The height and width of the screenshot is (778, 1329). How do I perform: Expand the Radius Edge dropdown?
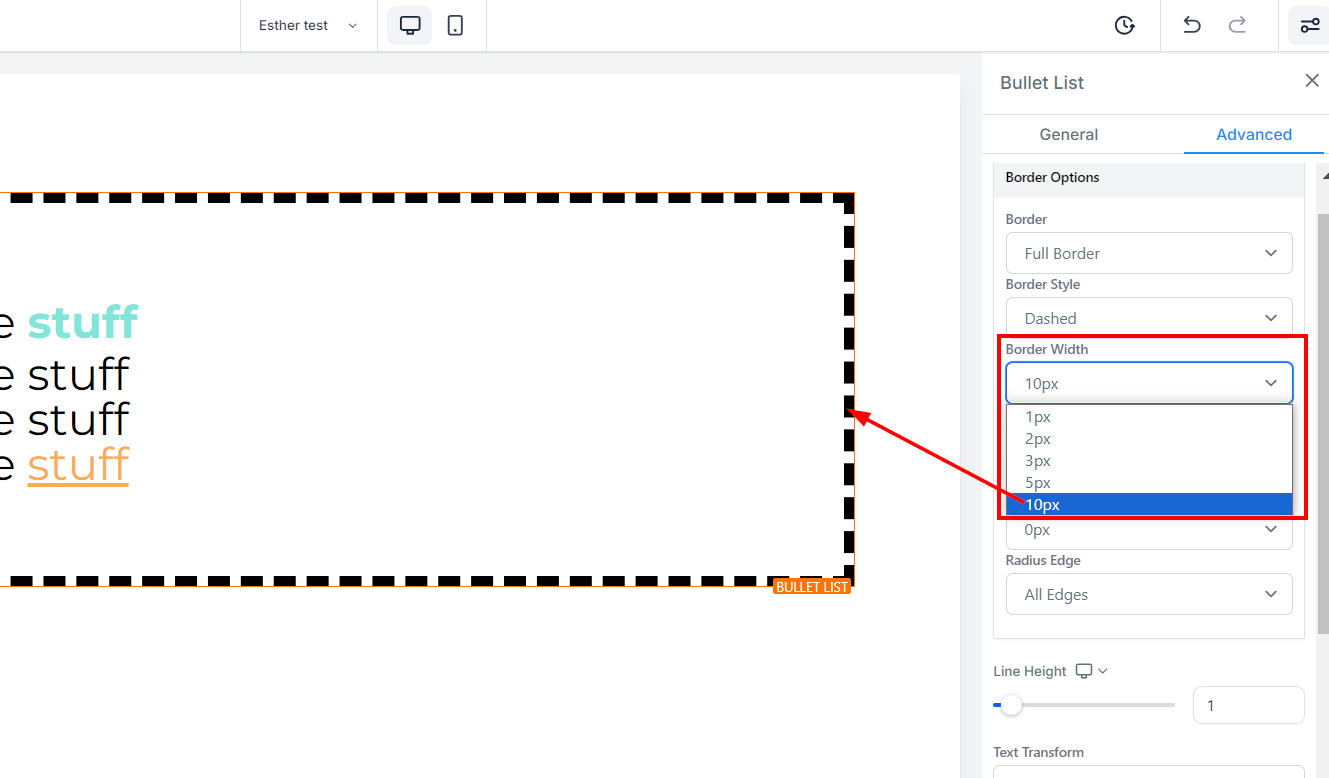tap(1148, 594)
